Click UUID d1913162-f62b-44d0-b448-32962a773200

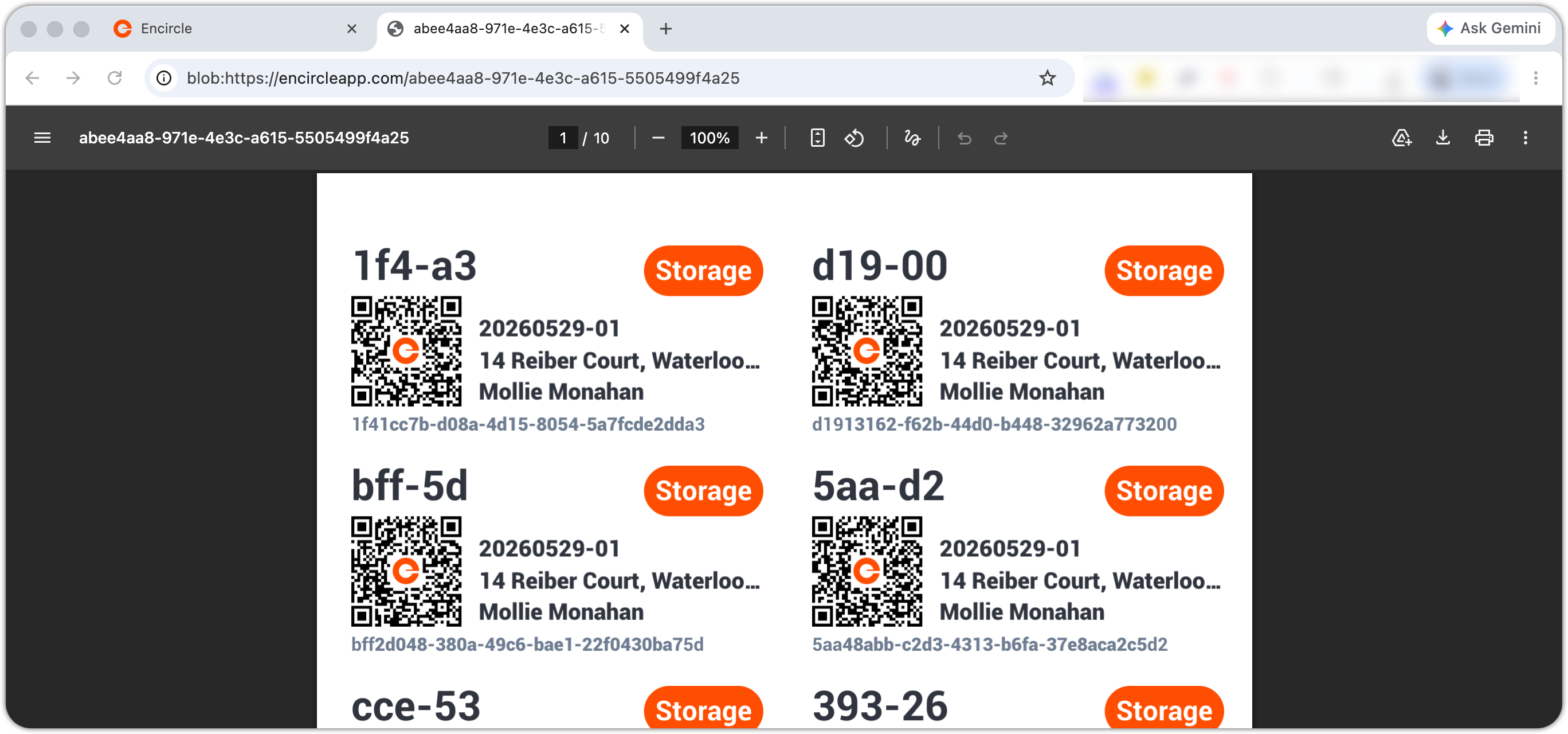pos(994,424)
